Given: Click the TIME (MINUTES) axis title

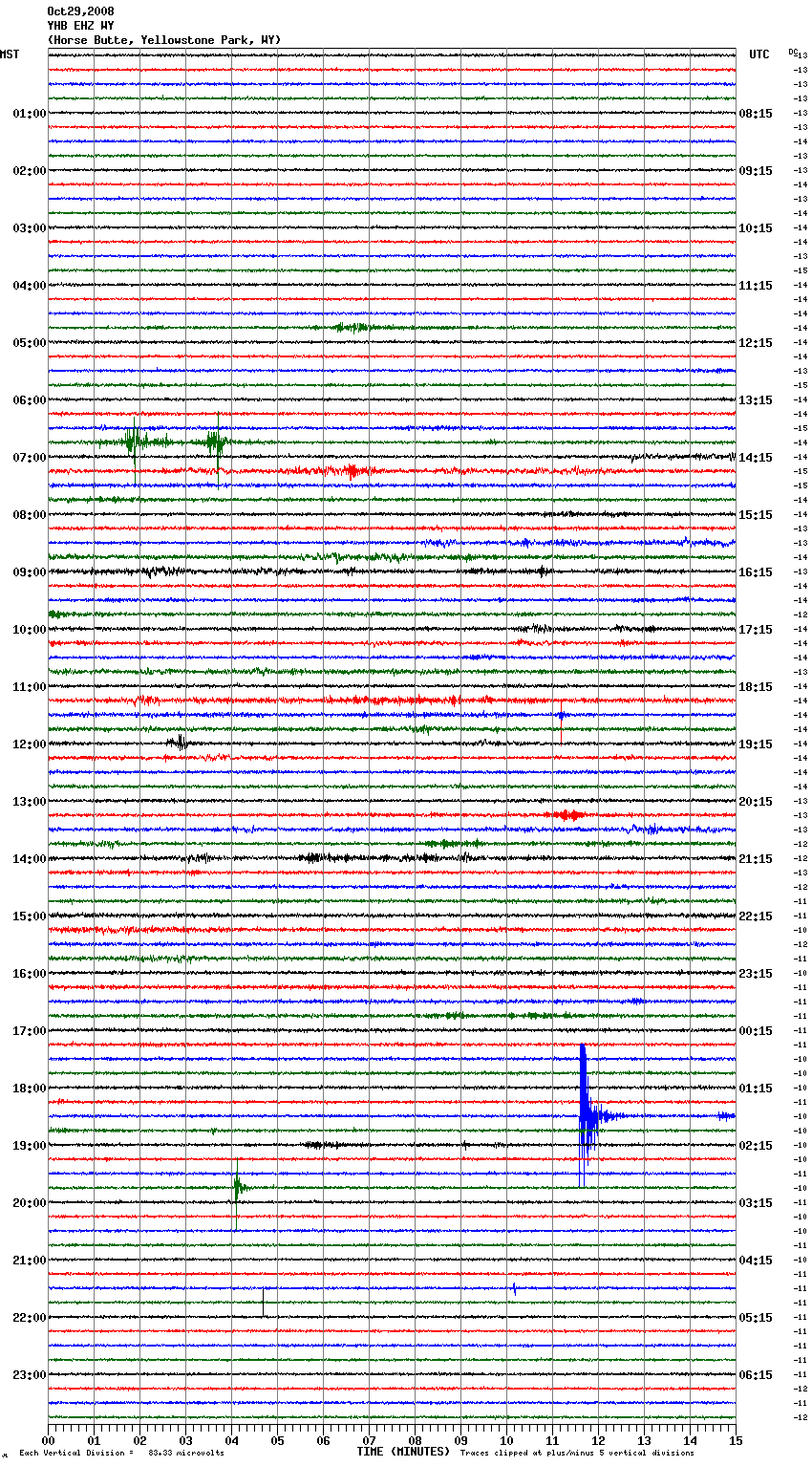Looking at the screenshot, I should point(403,1452).
